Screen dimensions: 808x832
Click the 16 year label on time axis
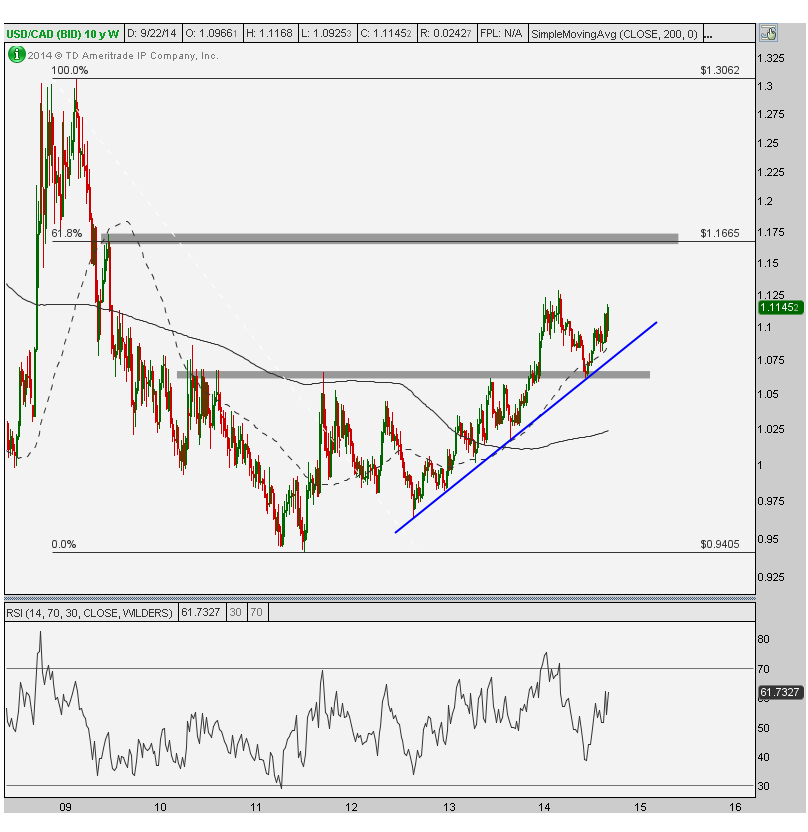coord(735,807)
